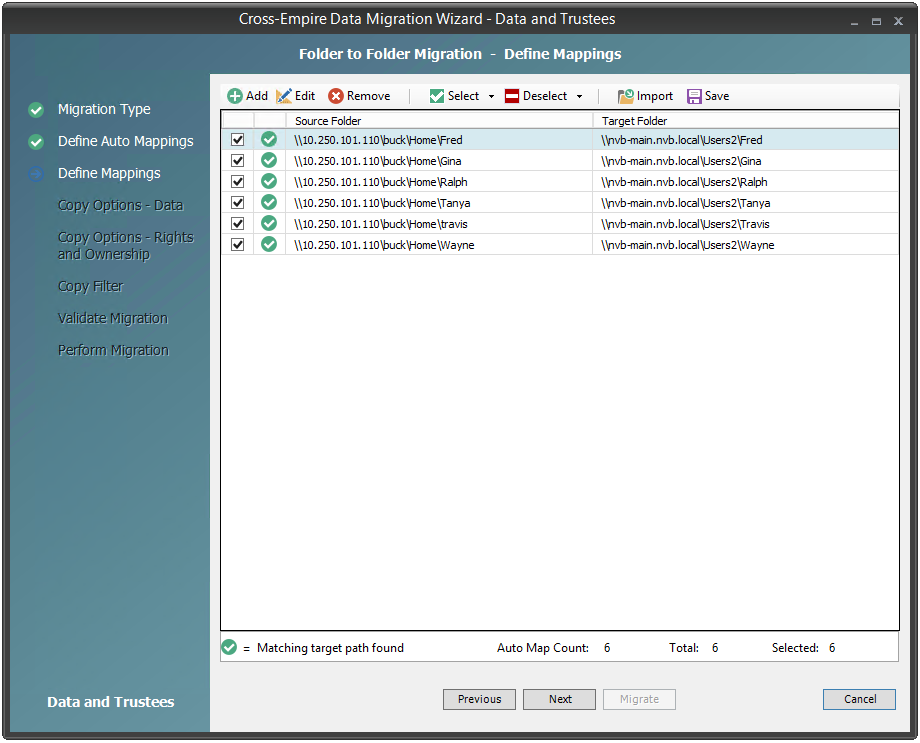Sort by Source Folder column header
Image resolution: width=920 pixels, height=743 pixels.
point(438,121)
